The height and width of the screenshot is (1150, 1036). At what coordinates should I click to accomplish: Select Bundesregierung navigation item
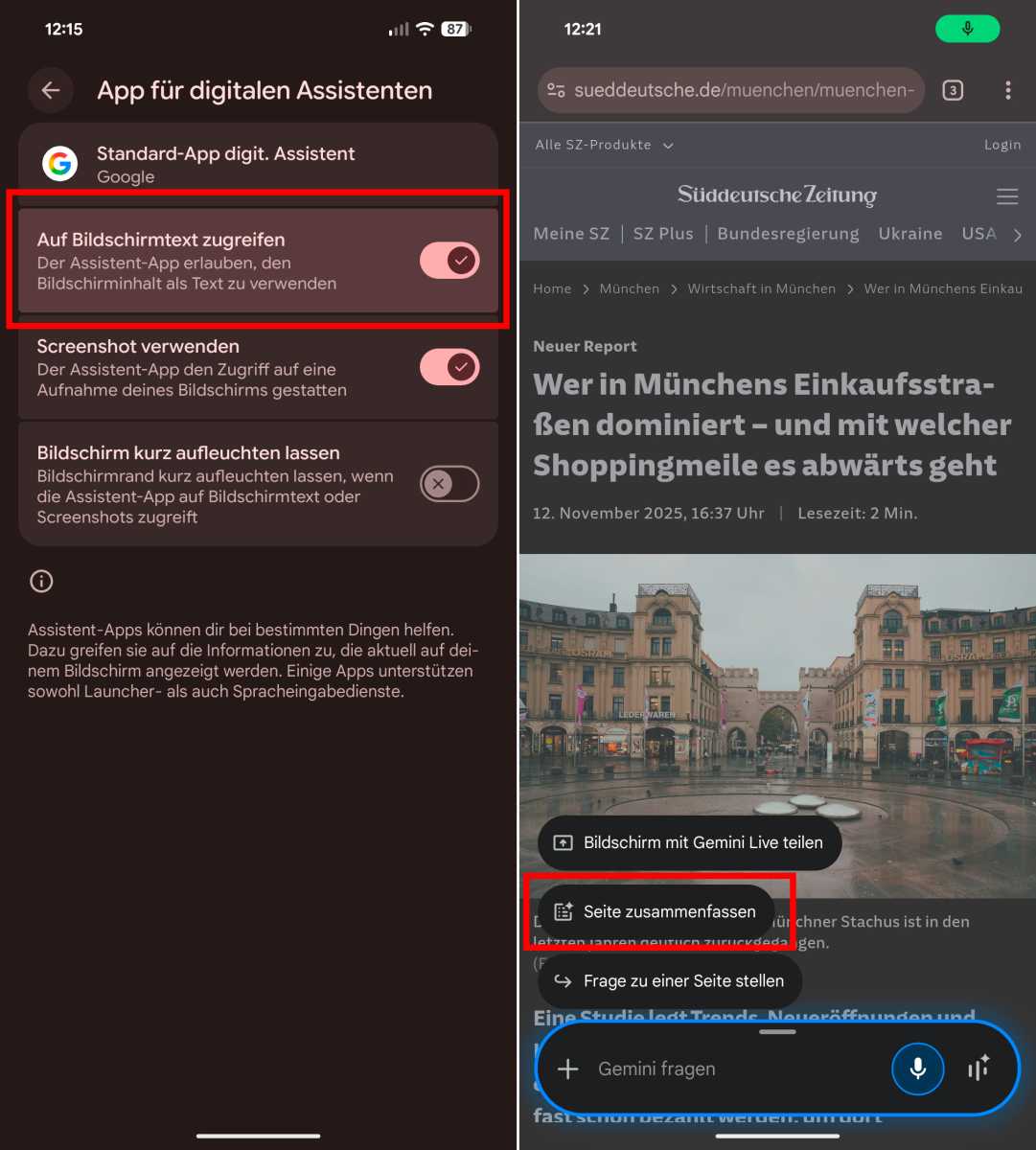788,234
